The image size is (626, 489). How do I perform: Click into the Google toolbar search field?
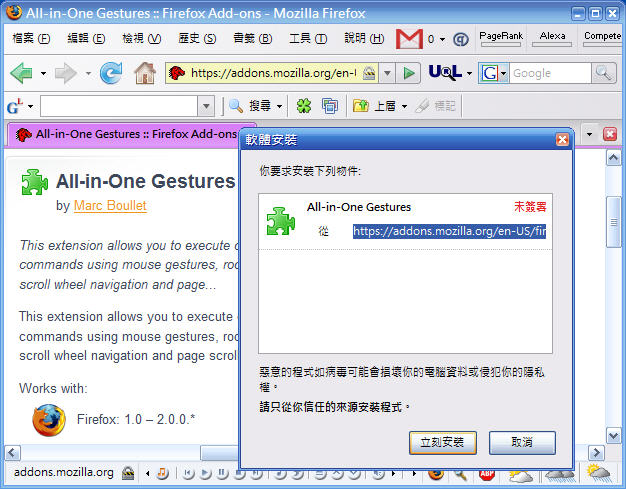click(119, 106)
